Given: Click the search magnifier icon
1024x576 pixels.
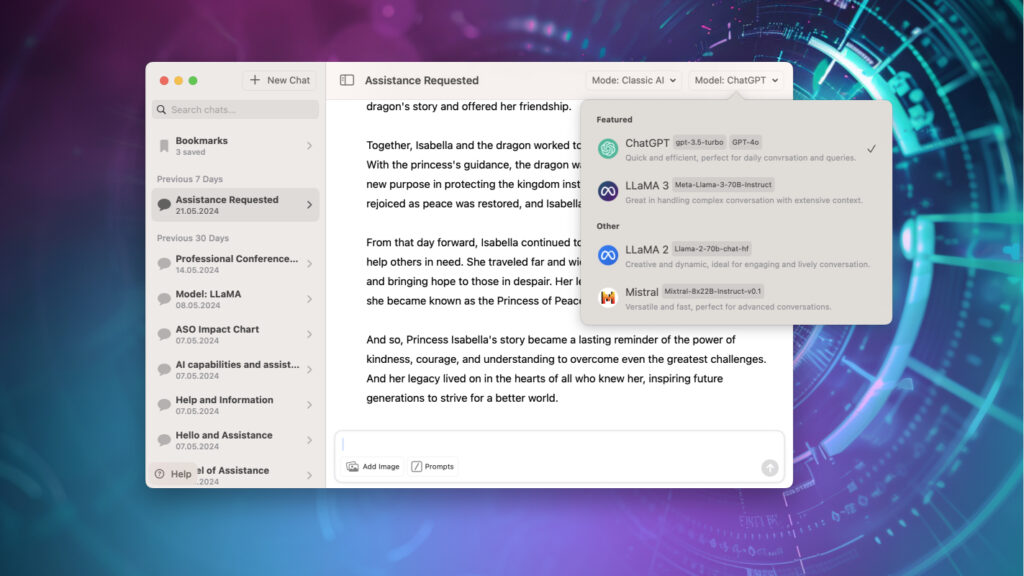Looking at the screenshot, I should pyautogui.click(x=161, y=110).
